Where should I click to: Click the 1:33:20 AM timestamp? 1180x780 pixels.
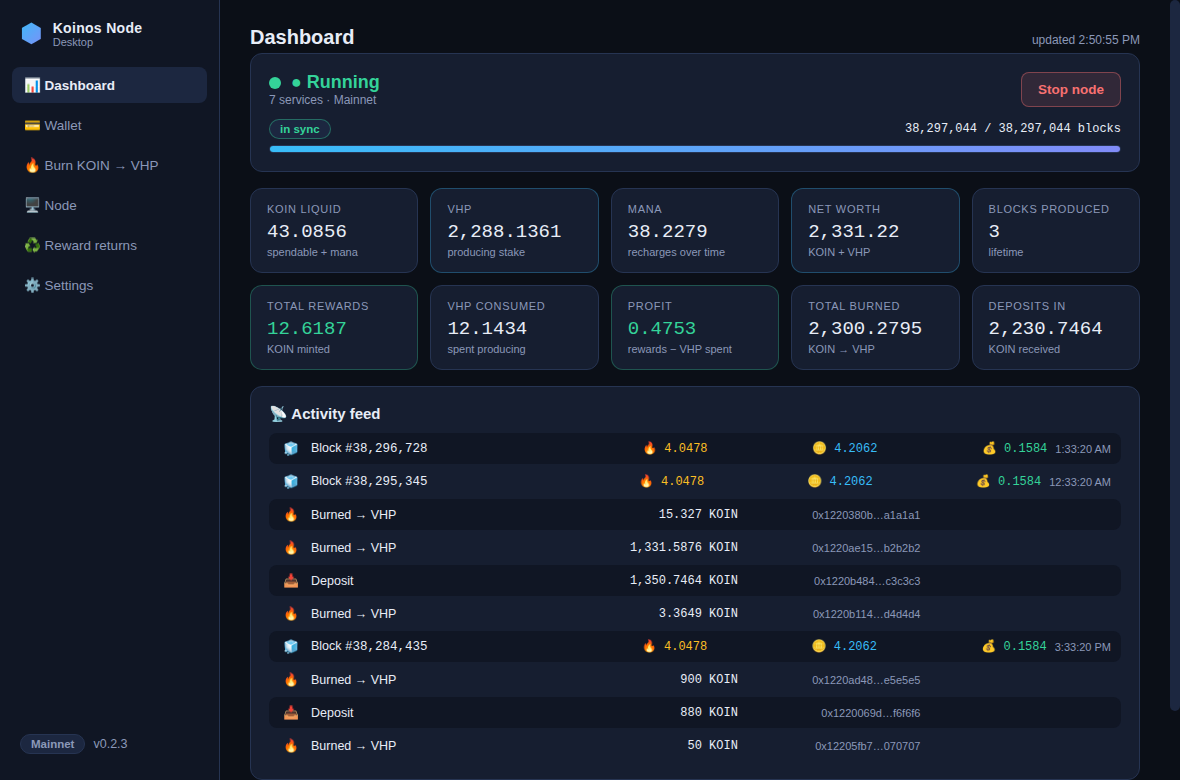pos(1082,449)
